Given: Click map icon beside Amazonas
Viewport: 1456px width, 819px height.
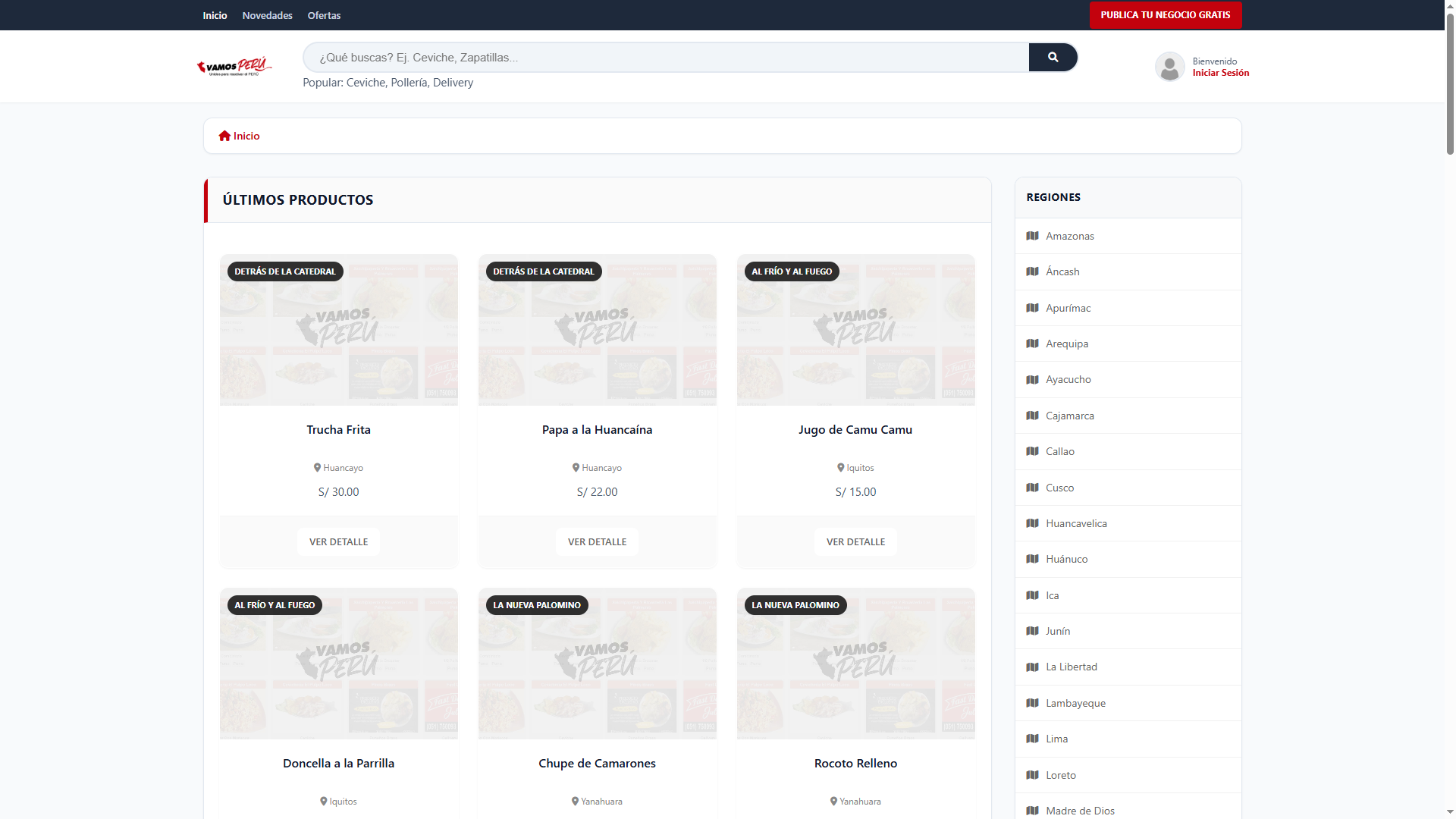Looking at the screenshot, I should pos(1032,236).
